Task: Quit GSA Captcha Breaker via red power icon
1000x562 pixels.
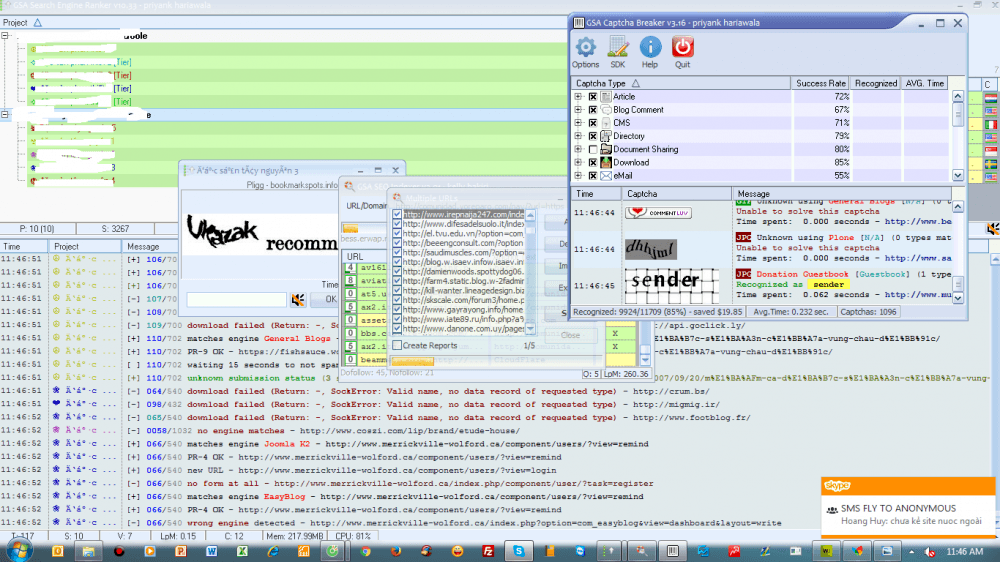Action: pos(682,52)
